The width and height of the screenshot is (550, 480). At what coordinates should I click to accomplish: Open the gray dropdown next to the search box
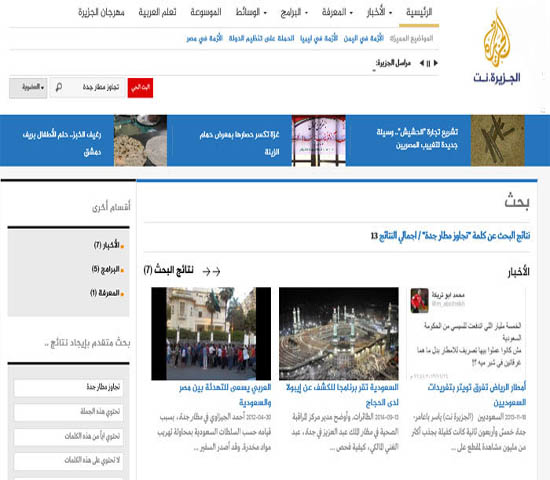[28, 88]
